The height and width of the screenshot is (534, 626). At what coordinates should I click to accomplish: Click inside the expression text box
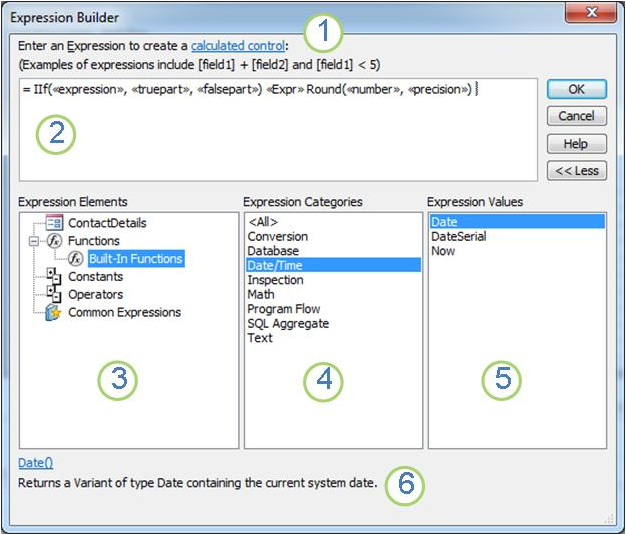coord(278,130)
